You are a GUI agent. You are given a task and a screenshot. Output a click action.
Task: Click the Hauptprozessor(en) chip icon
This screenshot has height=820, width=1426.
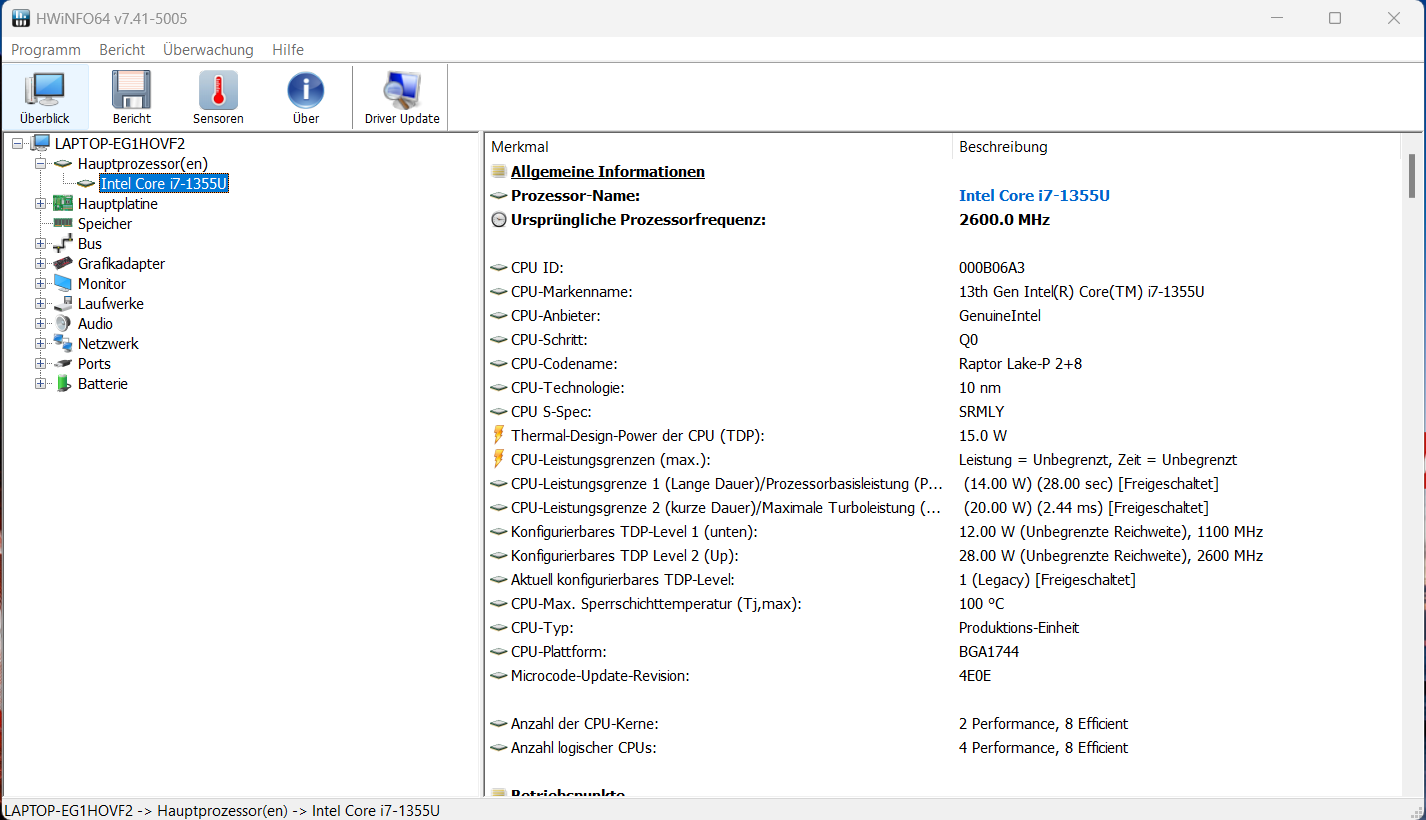tap(63, 163)
